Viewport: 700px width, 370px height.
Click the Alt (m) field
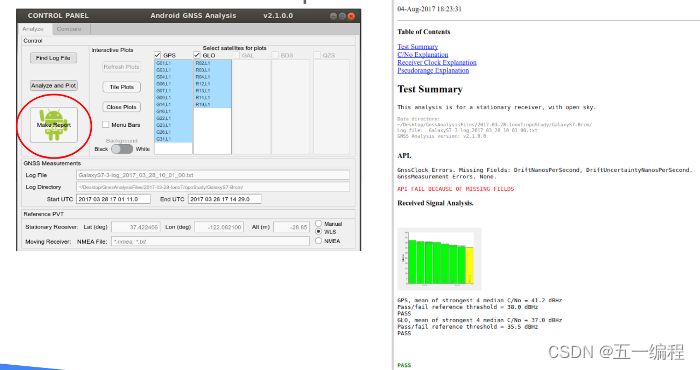tap(292, 227)
